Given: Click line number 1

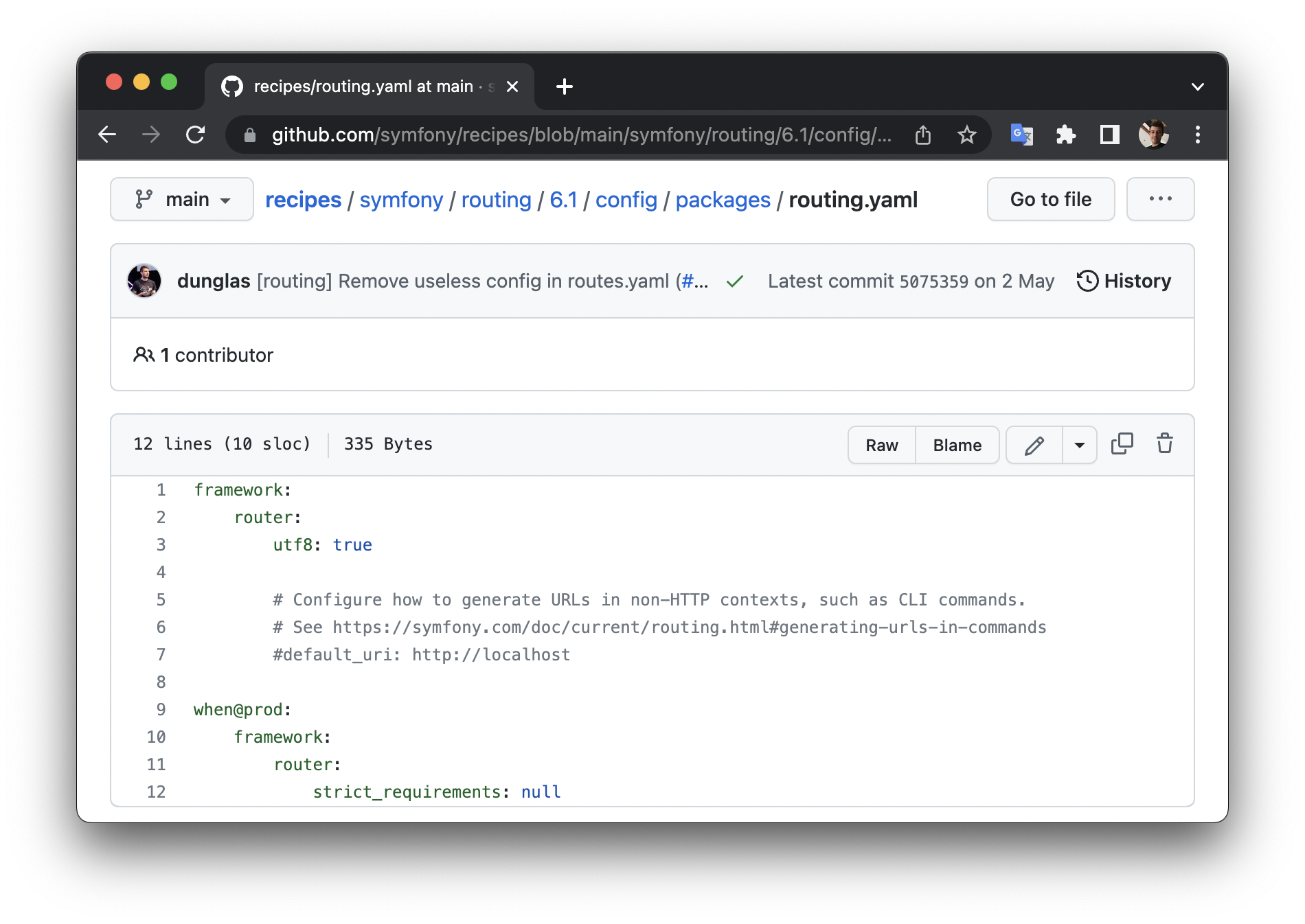Looking at the screenshot, I should tap(161, 490).
